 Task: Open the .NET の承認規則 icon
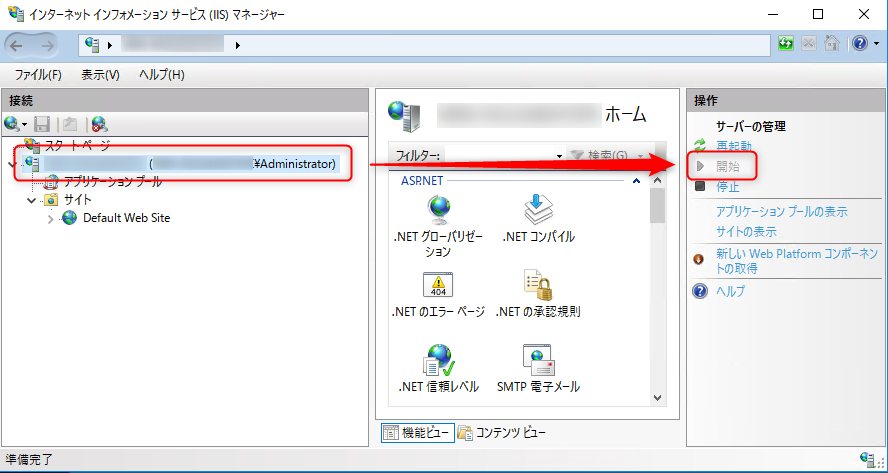pyautogui.click(x=538, y=286)
